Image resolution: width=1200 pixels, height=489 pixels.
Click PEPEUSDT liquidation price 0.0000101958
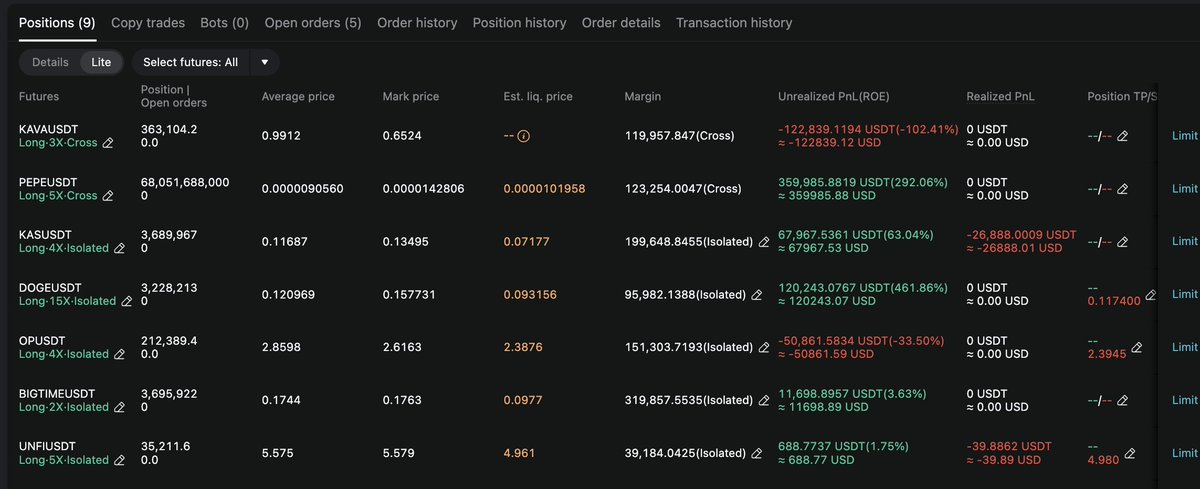[x=545, y=189]
